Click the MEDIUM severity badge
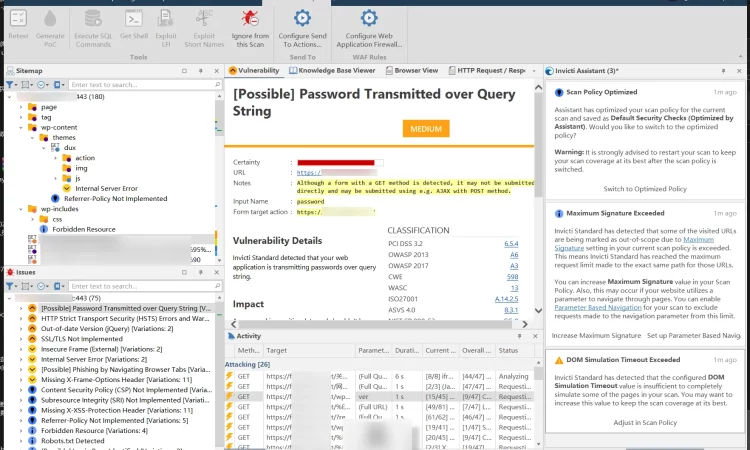 (426, 129)
